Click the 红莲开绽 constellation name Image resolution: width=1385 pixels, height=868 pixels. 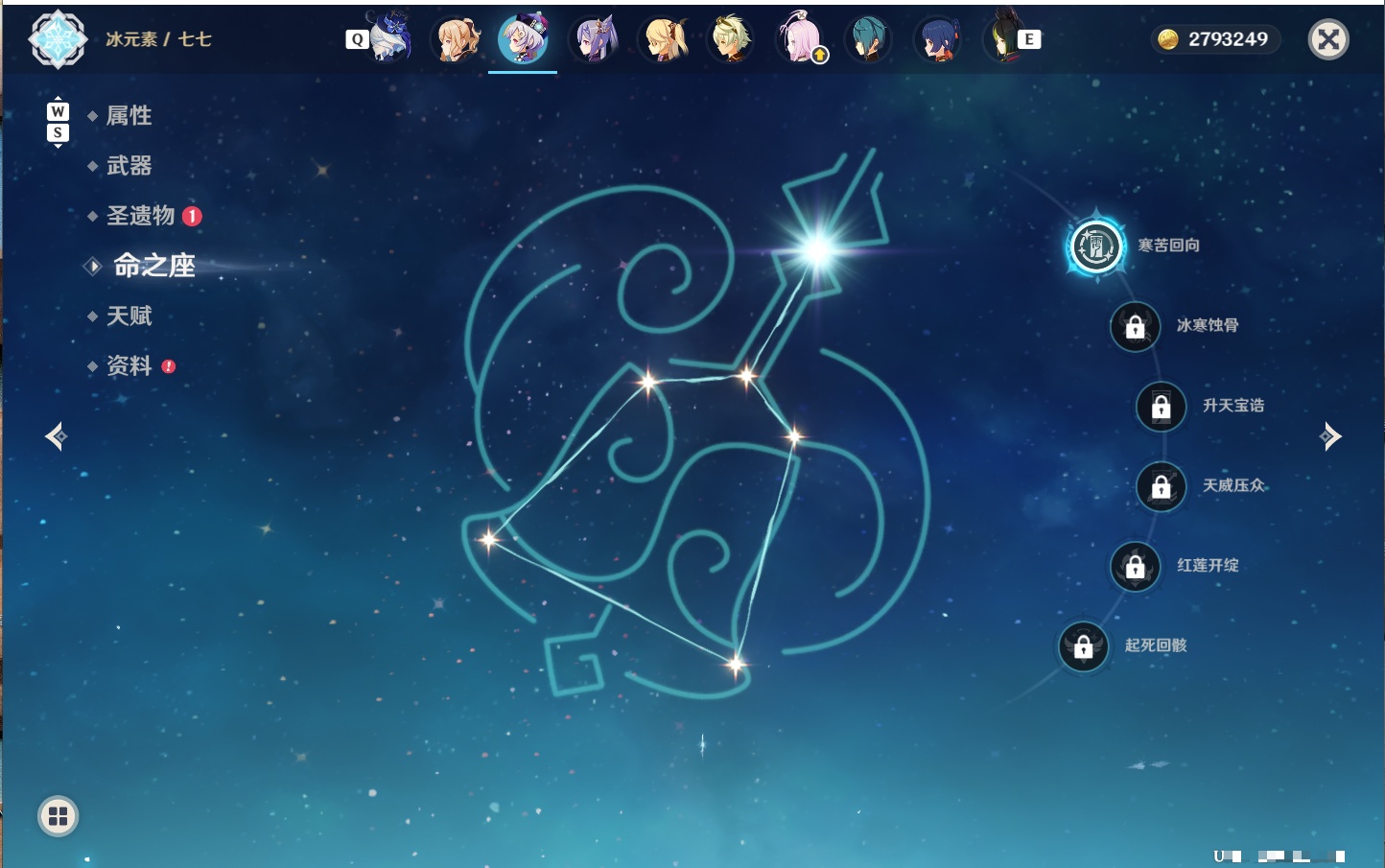(x=1208, y=565)
